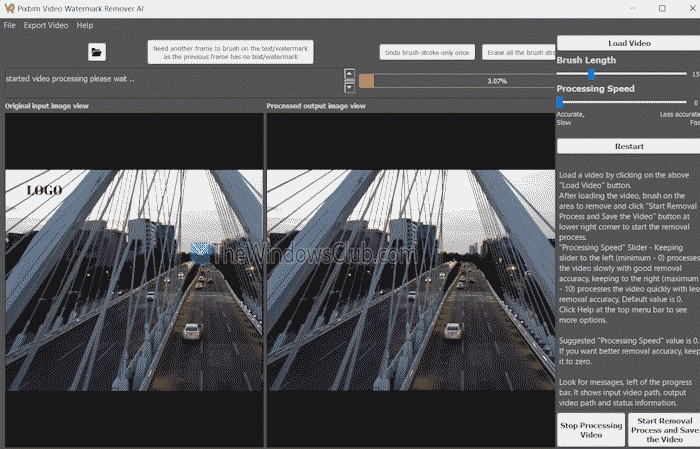
Task: Maximize the application window
Action: click(x=662, y=8)
